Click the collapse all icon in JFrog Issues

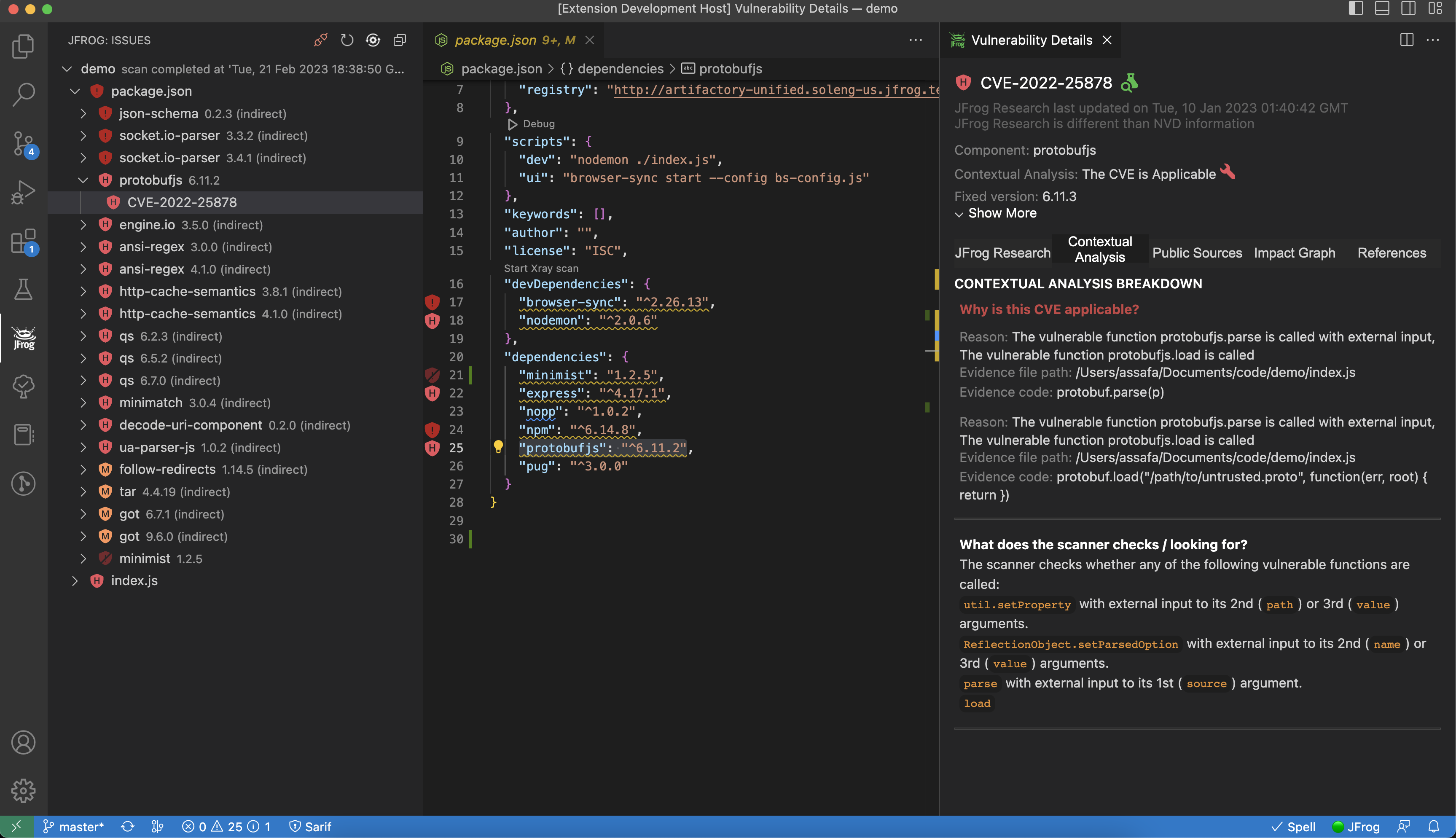399,40
